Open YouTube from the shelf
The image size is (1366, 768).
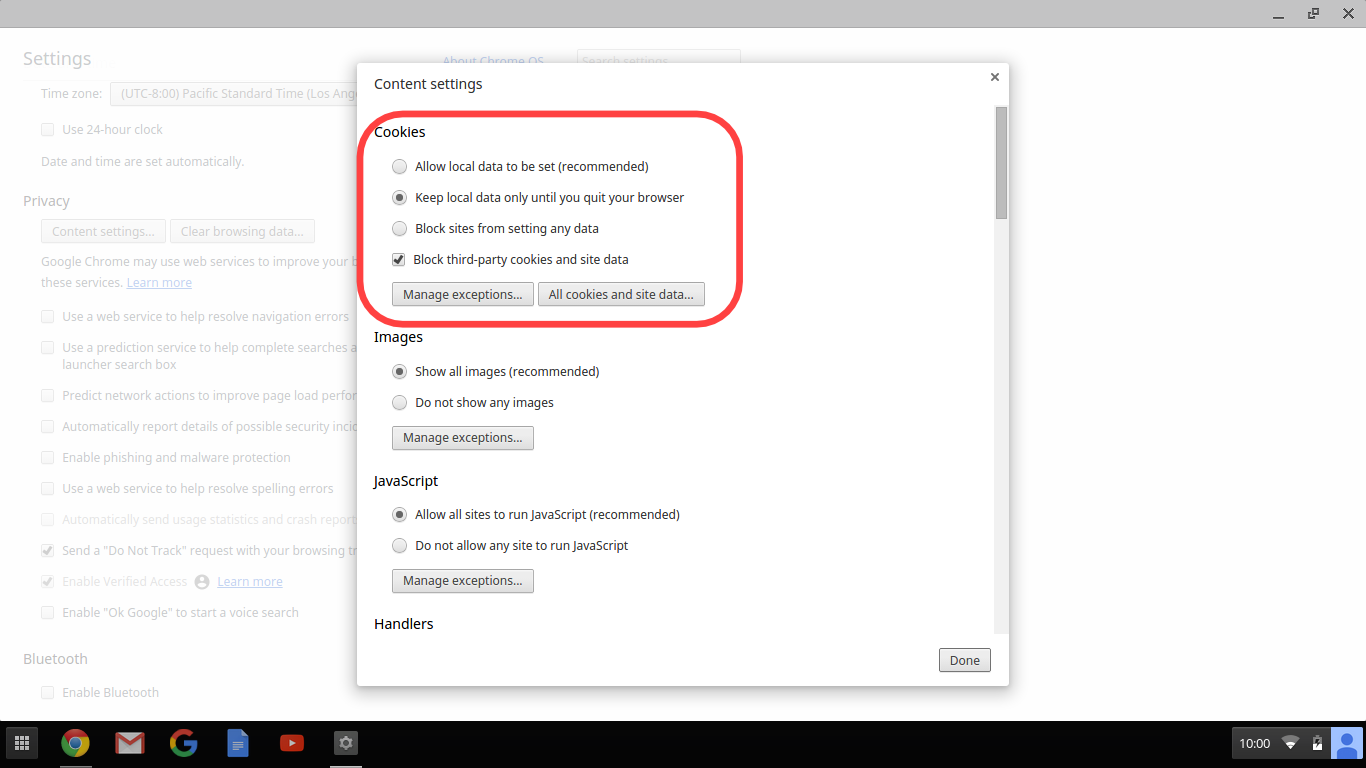292,743
